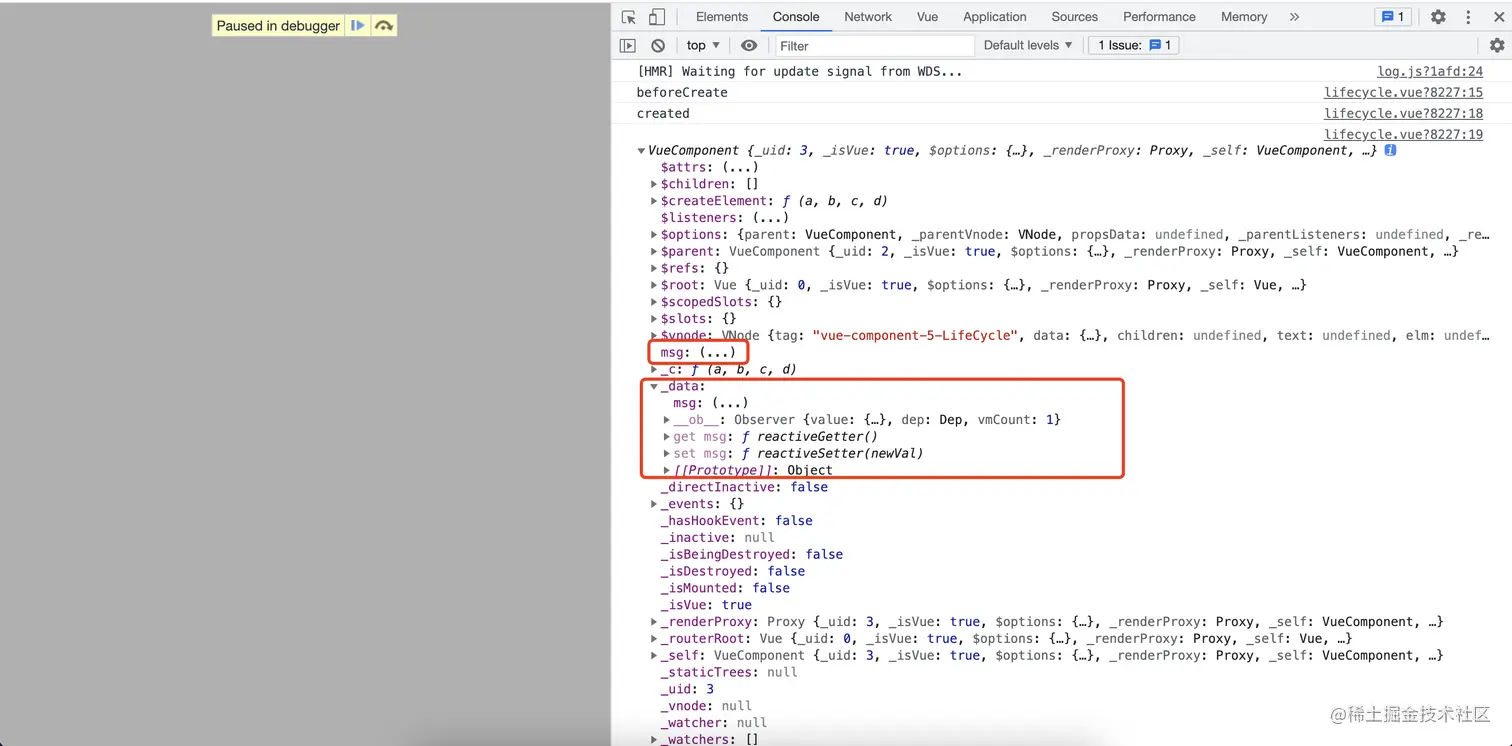The height and width of the screenshot is (746, 1512).
Task: Expand the $root Vue instance
Action: [654, 285]
